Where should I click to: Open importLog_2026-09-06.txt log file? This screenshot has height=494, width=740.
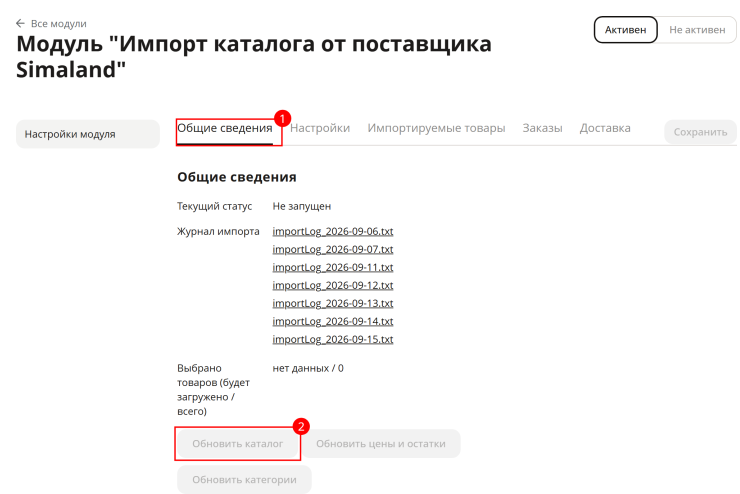333,231
